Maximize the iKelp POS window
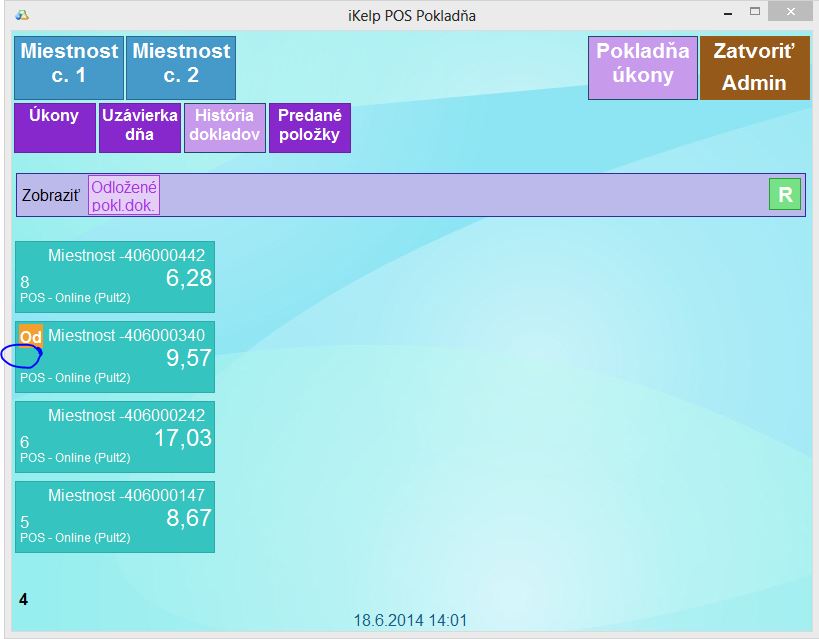Viewport: 819px width, 639px height. pyautogui.click(x=755, y=12)
